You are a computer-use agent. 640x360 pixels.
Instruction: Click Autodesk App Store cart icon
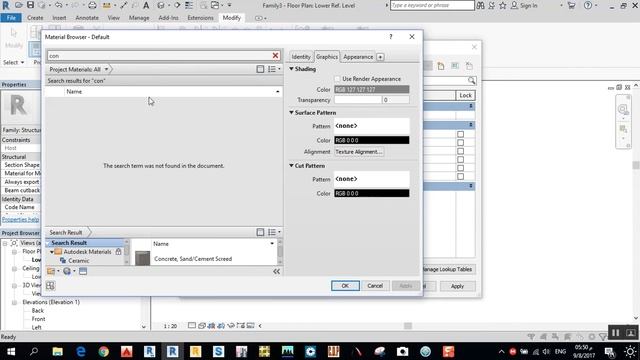(571, 5)
